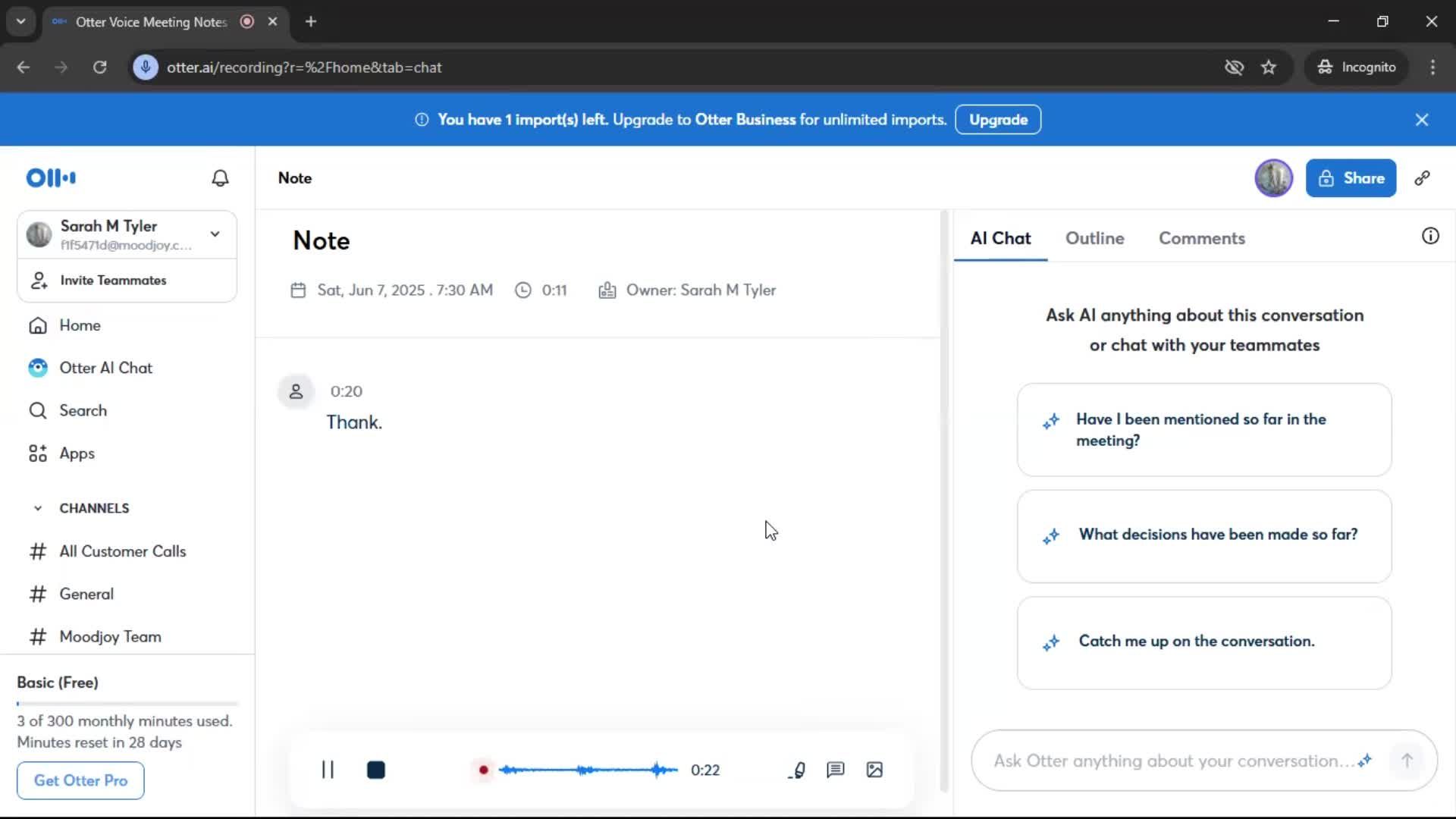Screen dimensions: 1456x819
Task: Switch to the AI Chat tab
Action: [x=1000, y=238]
